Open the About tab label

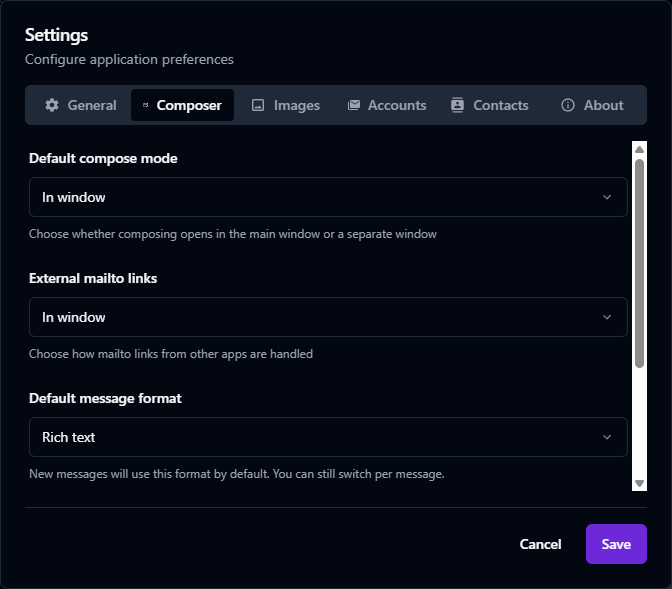(603, 105)
